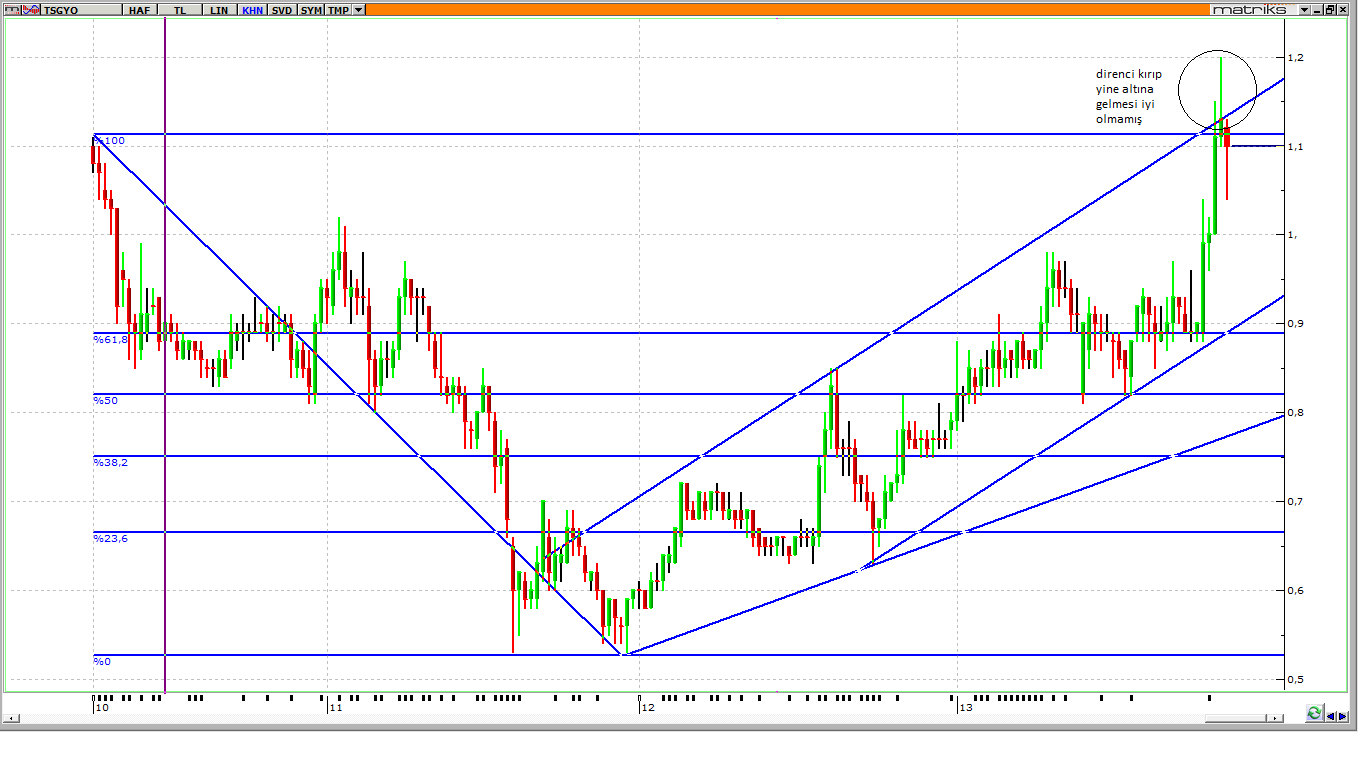Click the green refresh icon at bottom right
The height and width of the screenshot is (768, 1366).
[1313, 713]
